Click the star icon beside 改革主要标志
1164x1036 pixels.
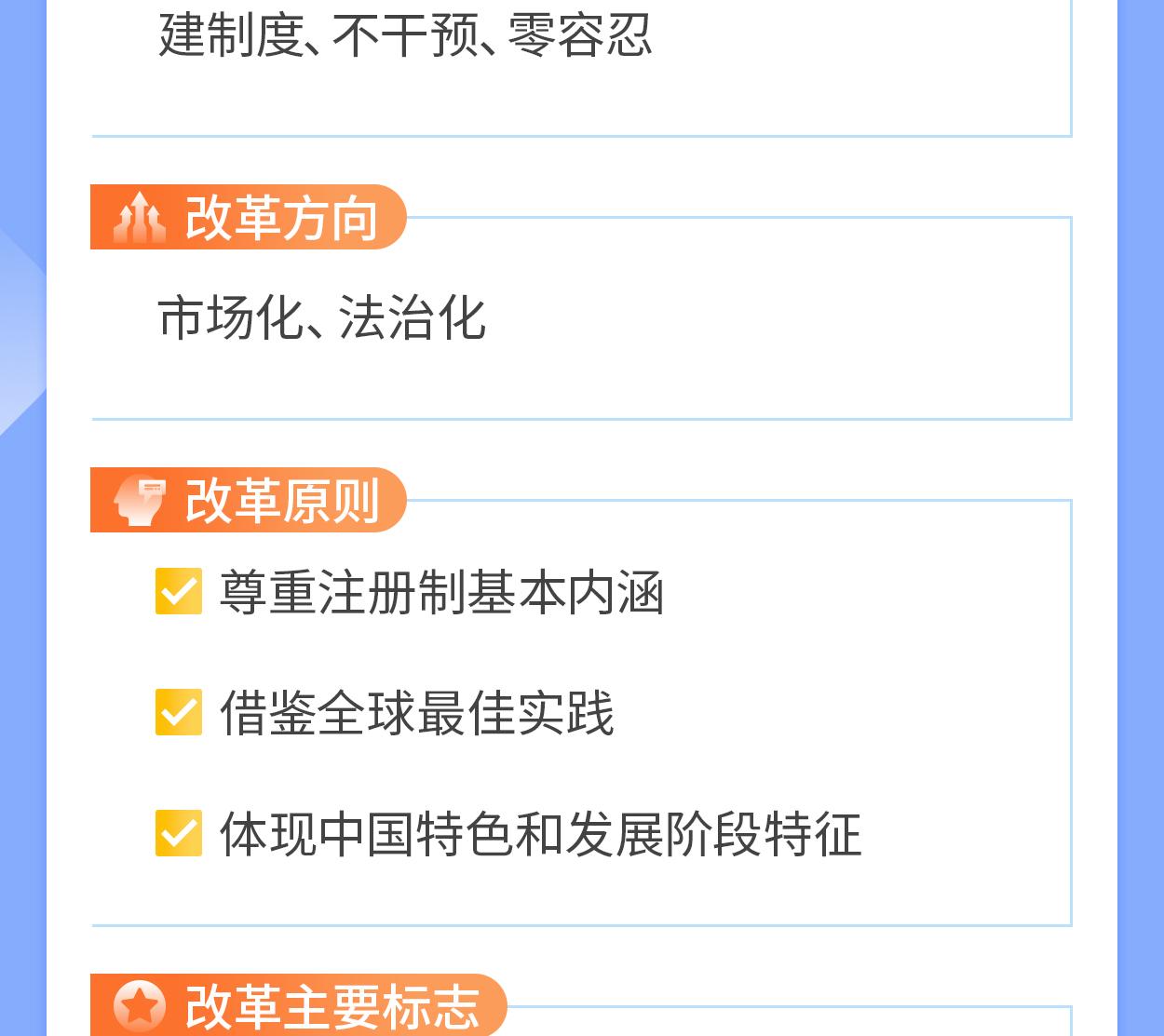point(140,1006)
